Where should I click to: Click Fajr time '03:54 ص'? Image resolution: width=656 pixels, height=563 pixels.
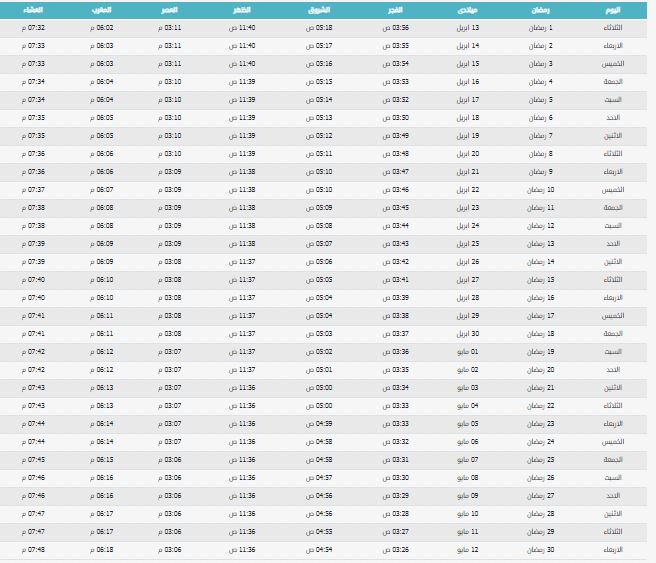[x=395, y=64]
